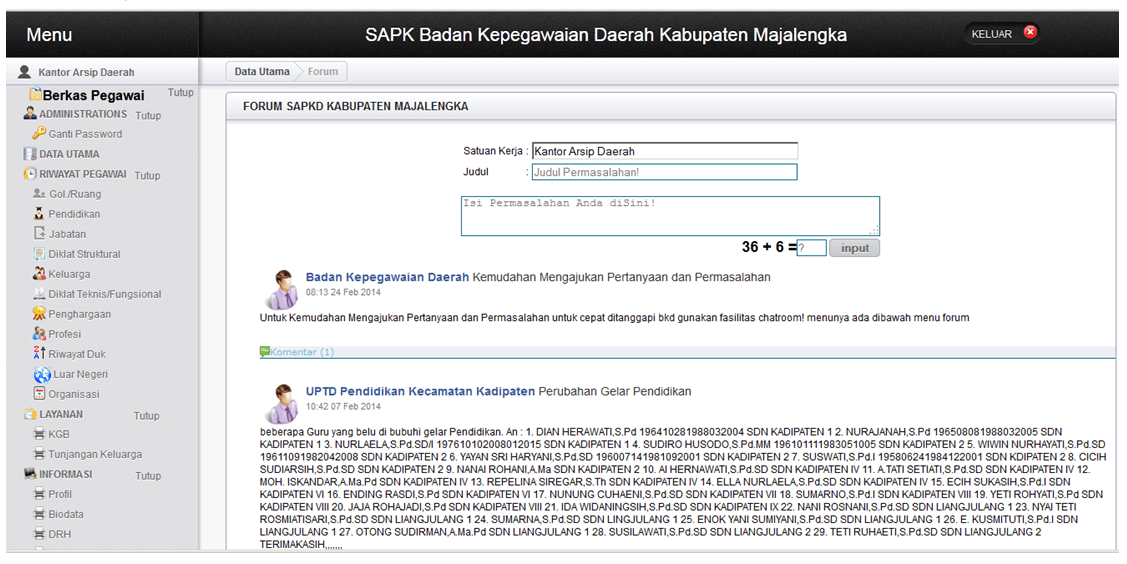Click the KELUAR logout button
This screenshot has width=1127, height=564.
pyautogui.click(x=1002, y=34)
